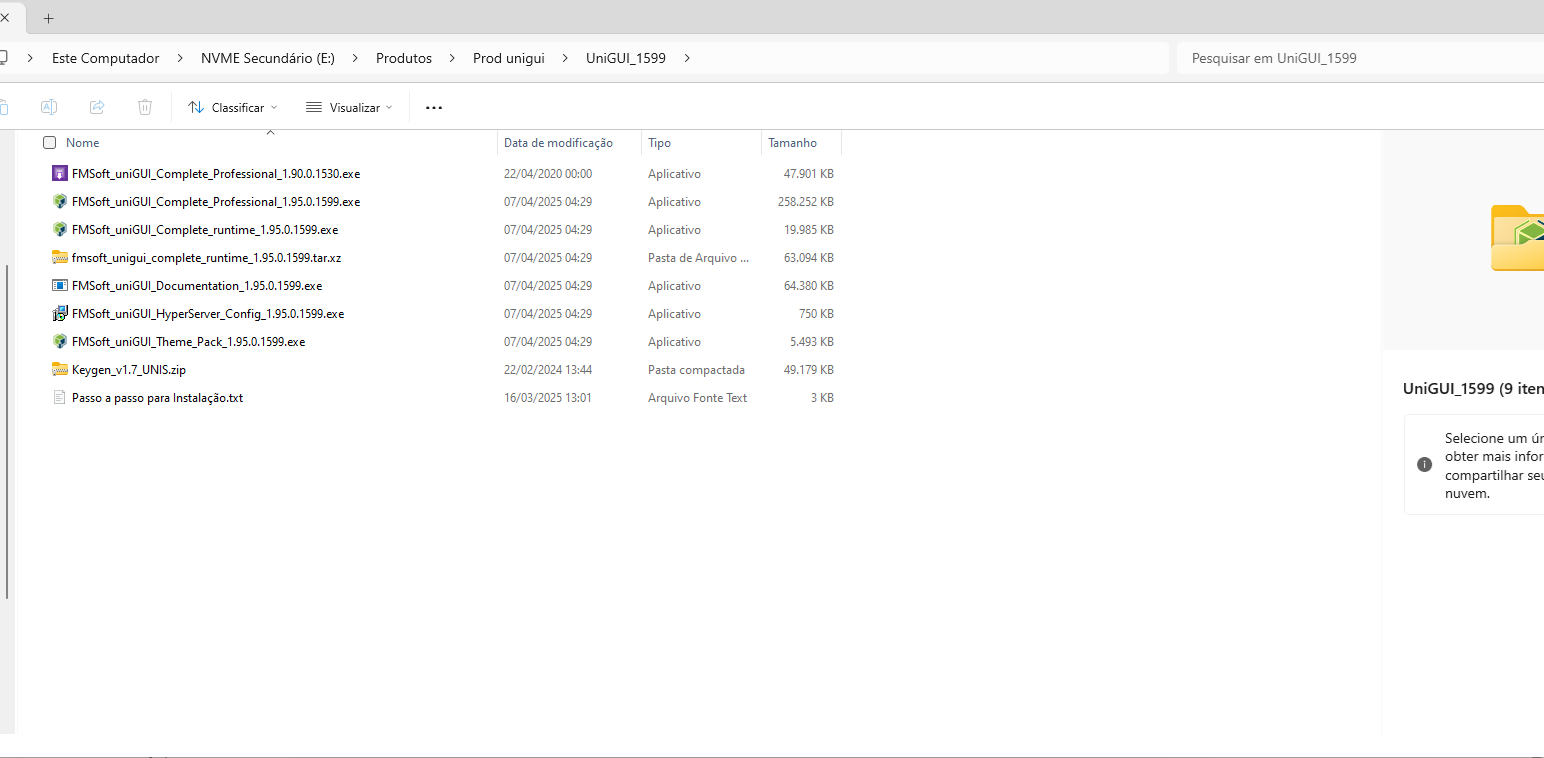Click the icon of Professional_1.95.0.1599.exe

tap(59, 201)
